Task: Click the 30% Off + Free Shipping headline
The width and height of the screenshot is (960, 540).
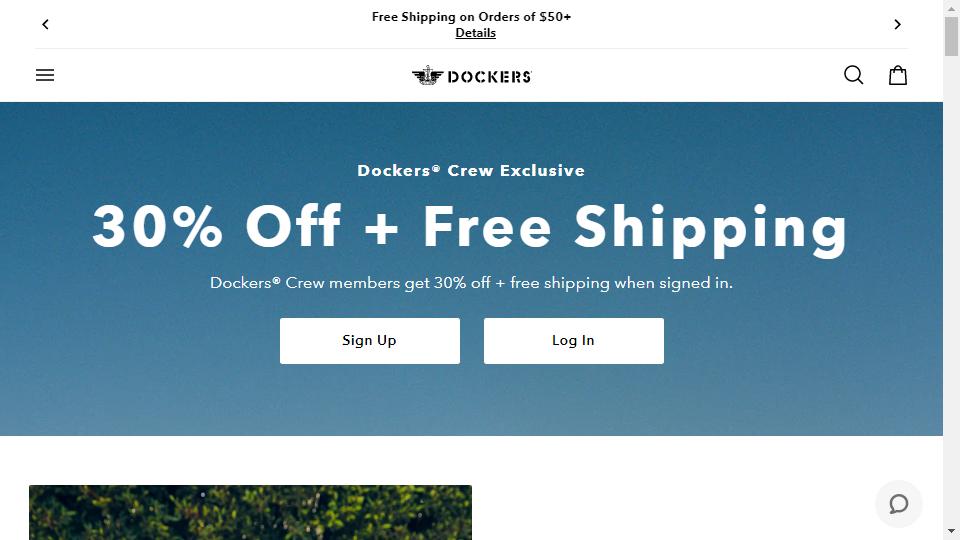Action: [x=470, y=227]
